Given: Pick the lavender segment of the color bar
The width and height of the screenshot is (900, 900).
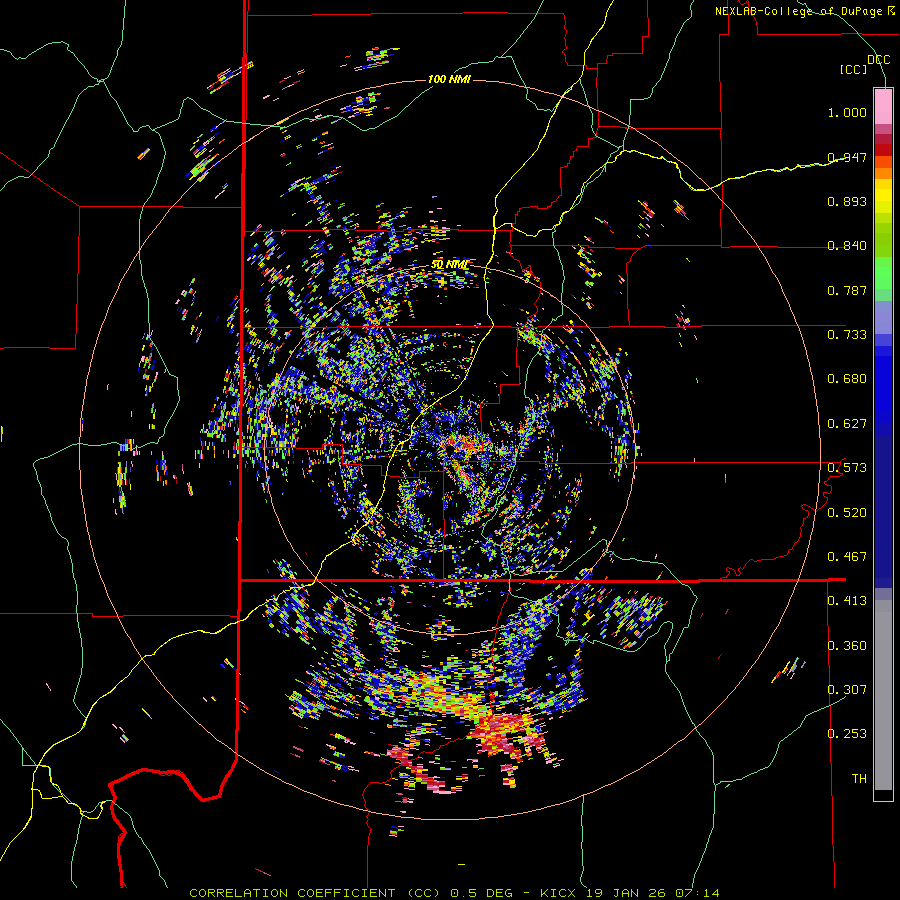Looking at the screenshot, I should pos(883,317).
